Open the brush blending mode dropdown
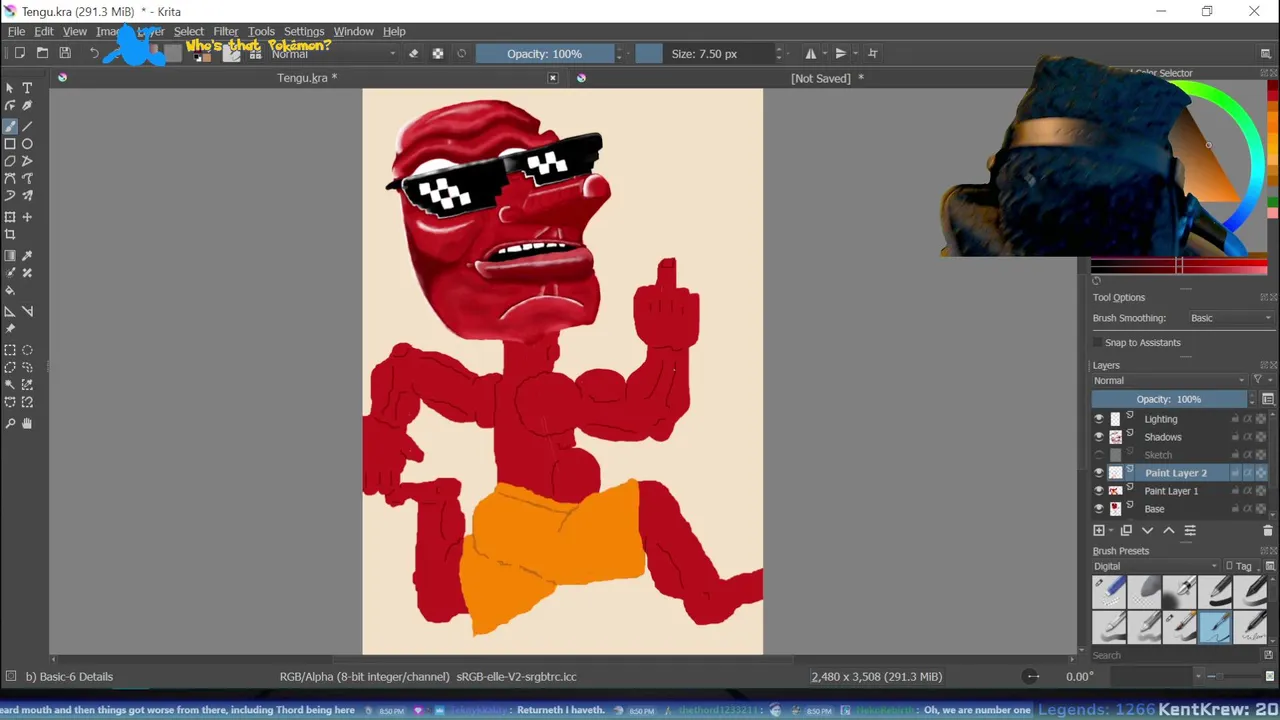The image size is (1280, 720). [334, 53]
